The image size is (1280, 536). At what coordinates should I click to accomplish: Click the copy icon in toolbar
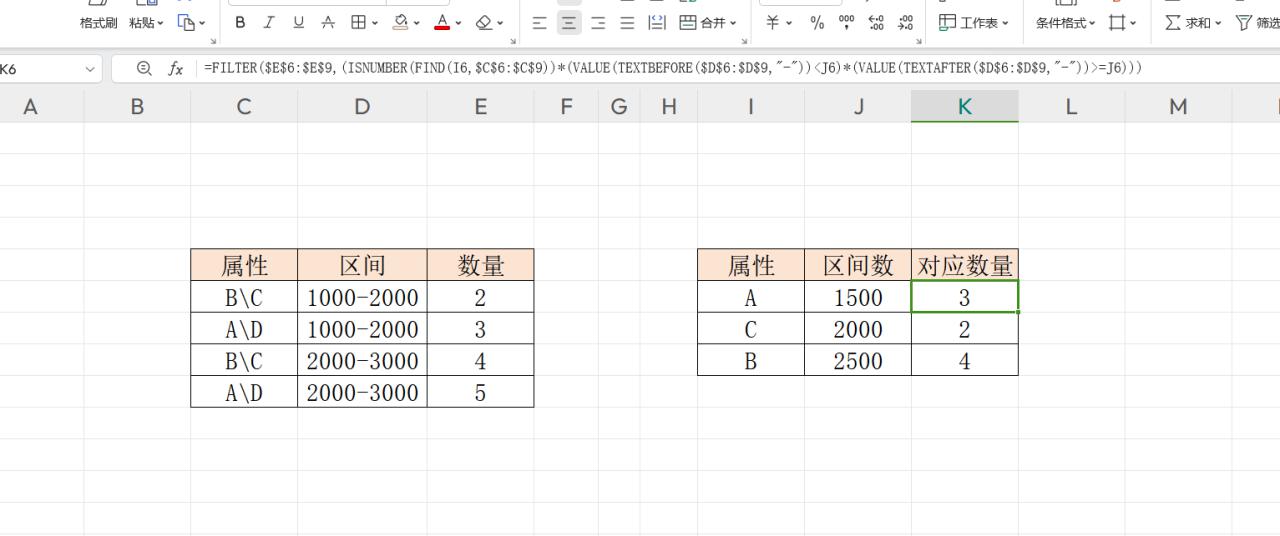click(x=185, y=22)
